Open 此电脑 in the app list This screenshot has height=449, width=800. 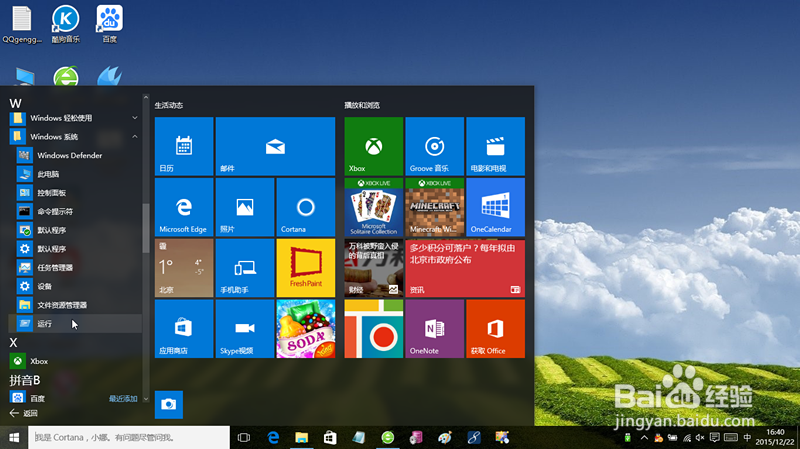point(74,174)
